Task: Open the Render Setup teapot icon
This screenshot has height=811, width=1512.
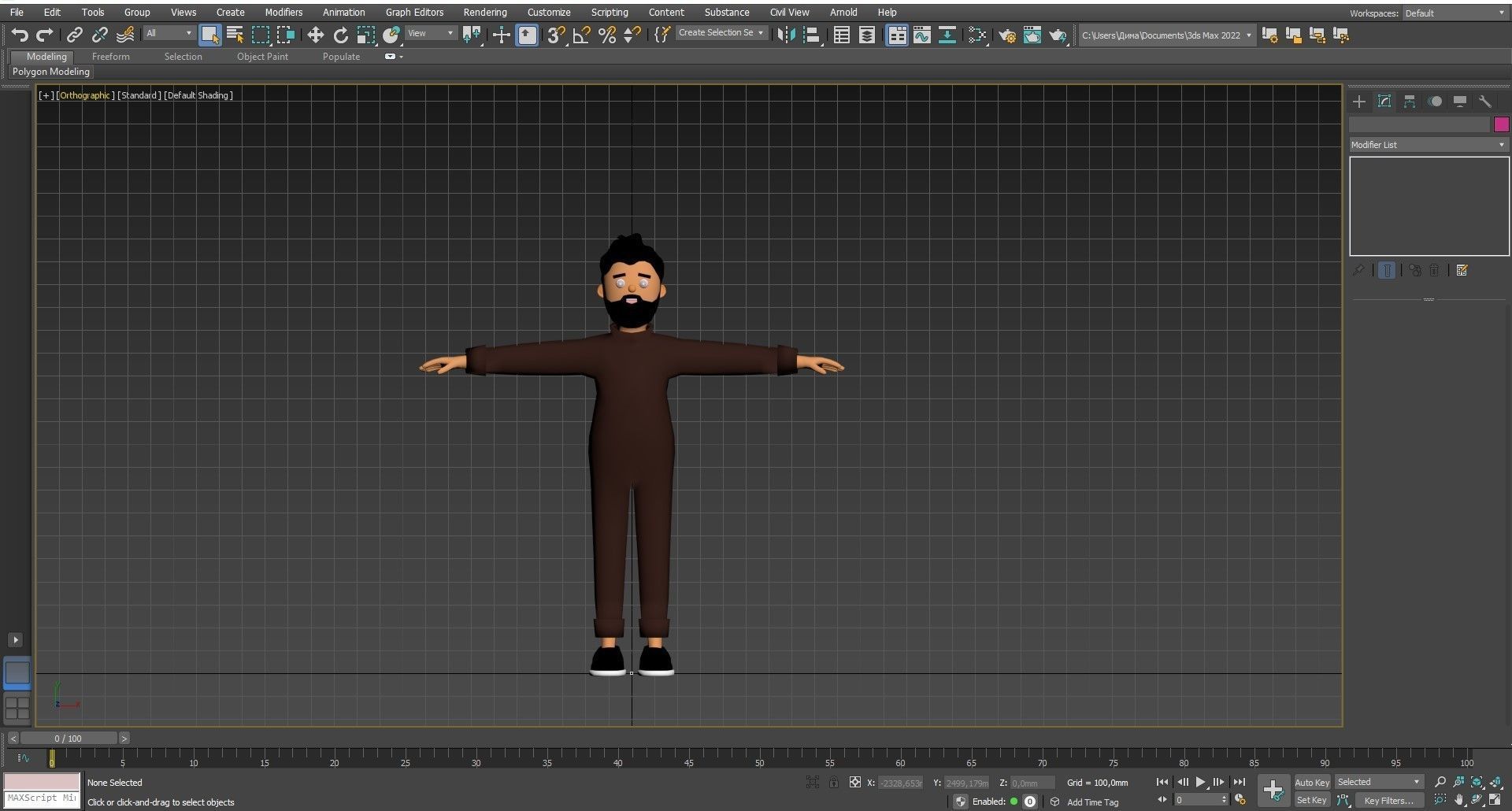Action: tap(1006, 35)
